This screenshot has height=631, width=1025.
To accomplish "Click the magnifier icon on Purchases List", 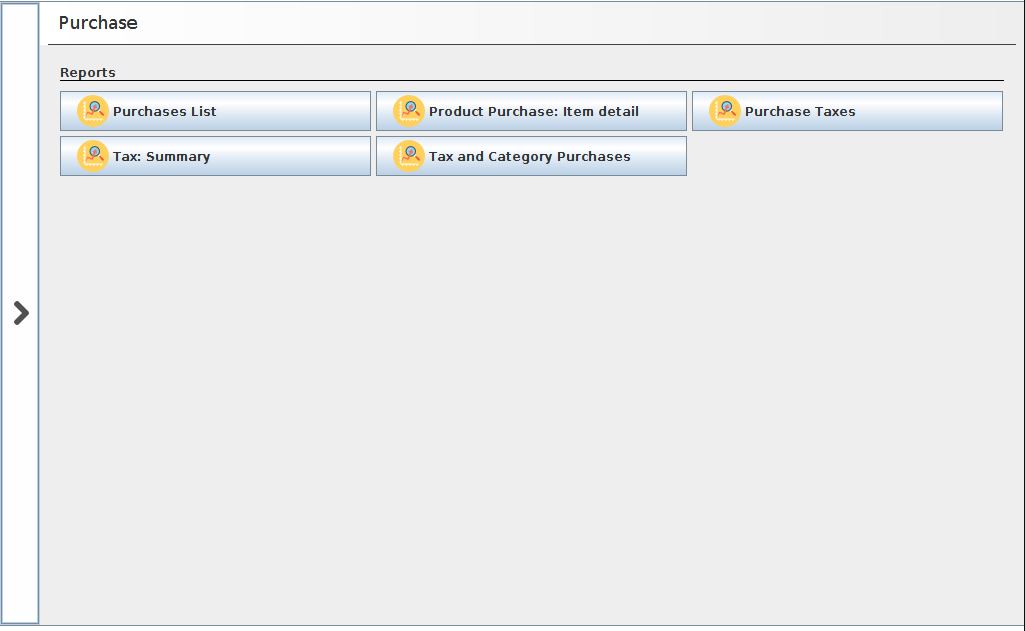I will coord(93,111).
